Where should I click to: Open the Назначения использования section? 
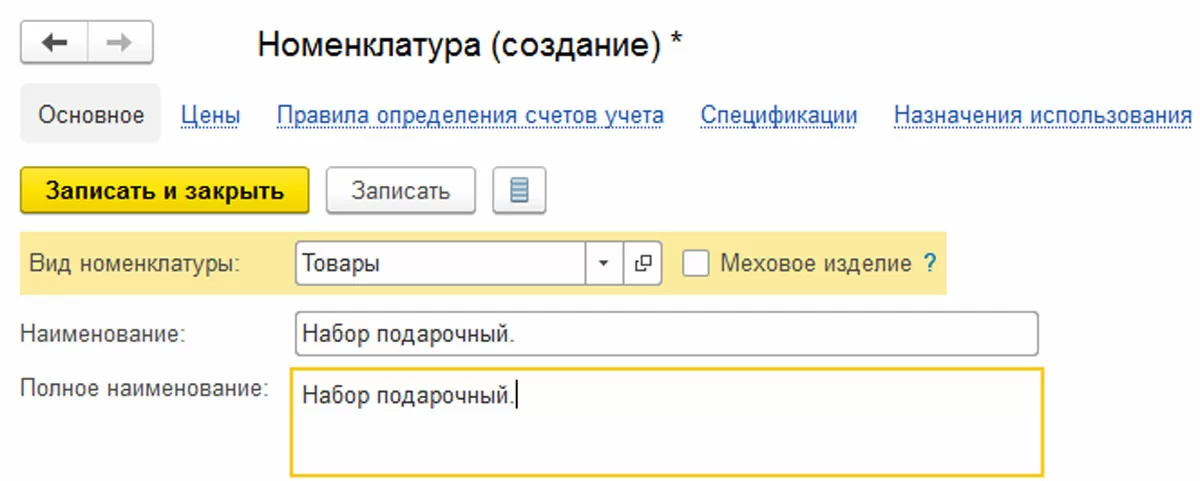1042,115
